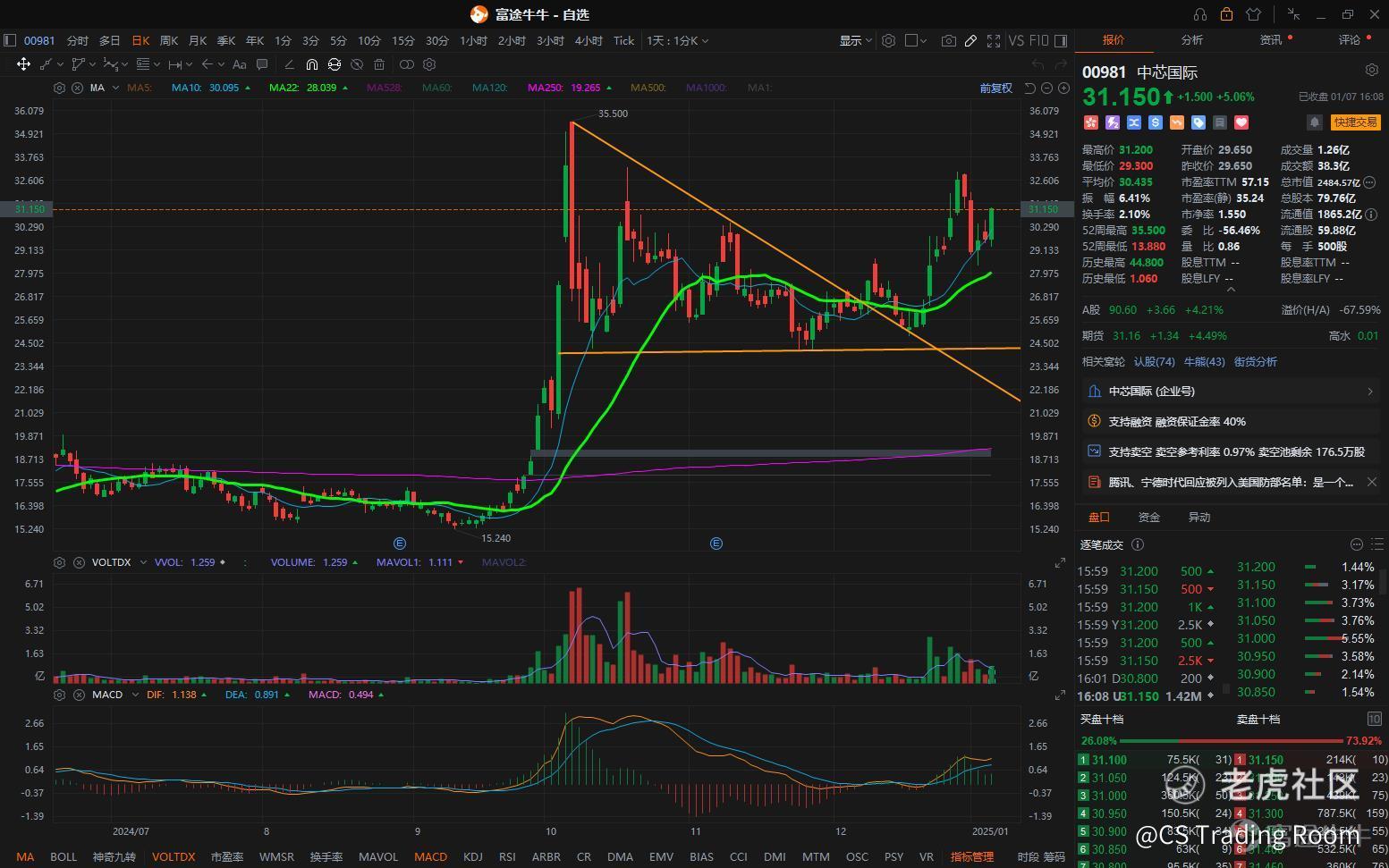1389x868 pixels.
Task: Toggle left watchlist panel
Action: click(10, 40)
